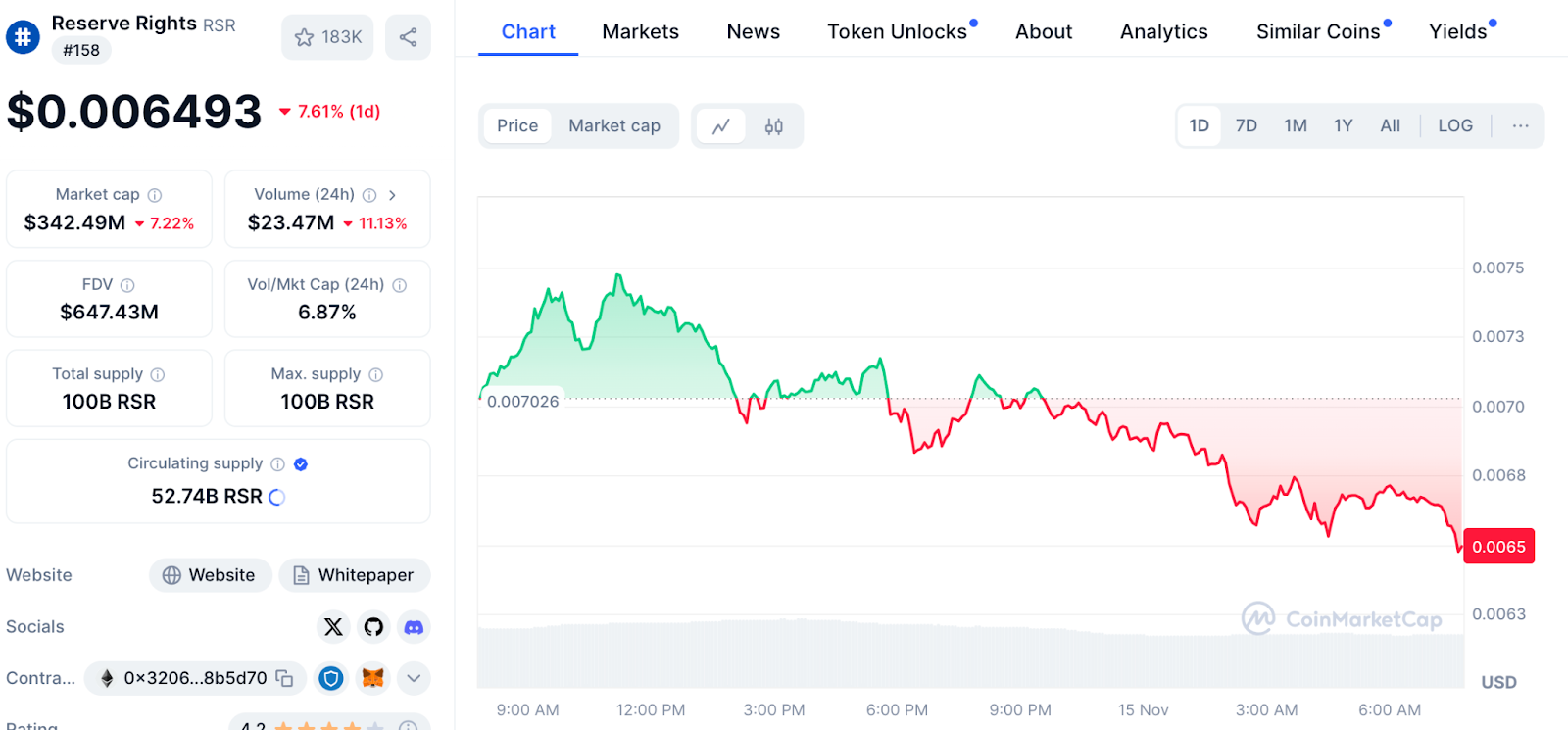Add RSR to watchlist star button
Screen dimensions: 1568x730
(327, 37)
